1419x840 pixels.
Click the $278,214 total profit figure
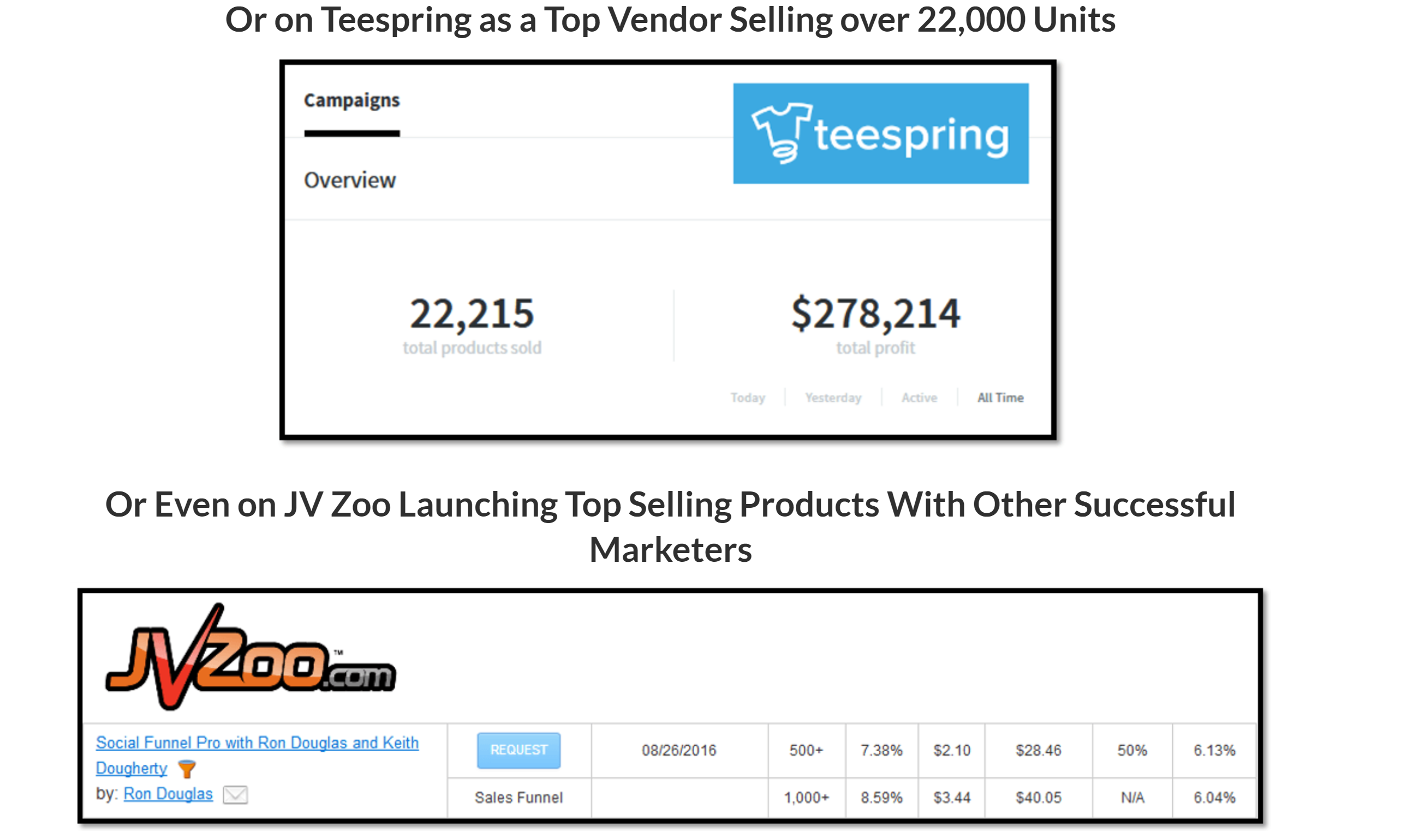point(875,314)
